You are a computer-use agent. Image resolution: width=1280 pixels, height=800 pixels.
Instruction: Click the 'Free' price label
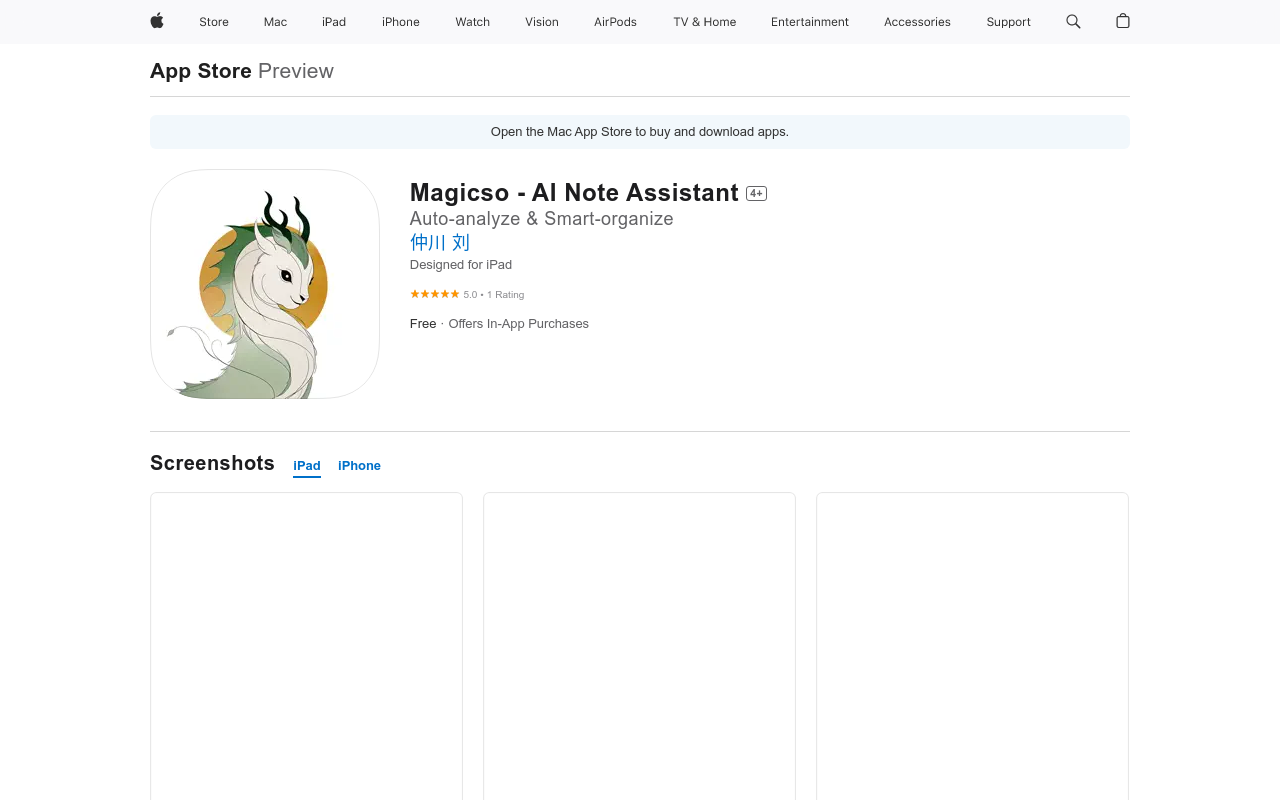423,324
